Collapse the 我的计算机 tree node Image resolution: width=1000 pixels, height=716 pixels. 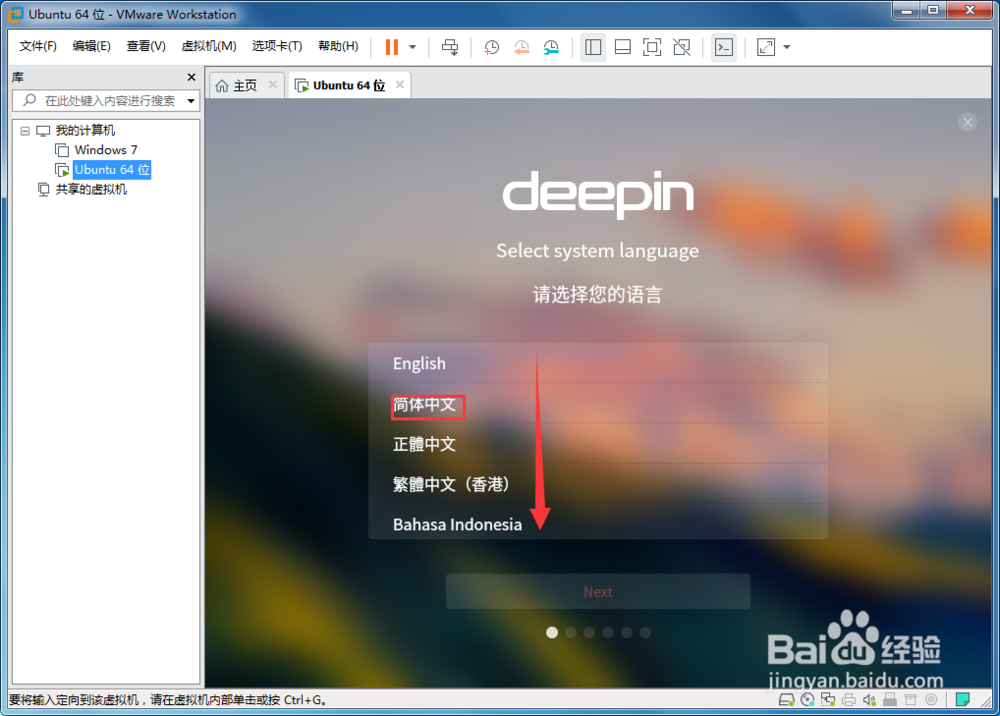[x=25, y=131]
